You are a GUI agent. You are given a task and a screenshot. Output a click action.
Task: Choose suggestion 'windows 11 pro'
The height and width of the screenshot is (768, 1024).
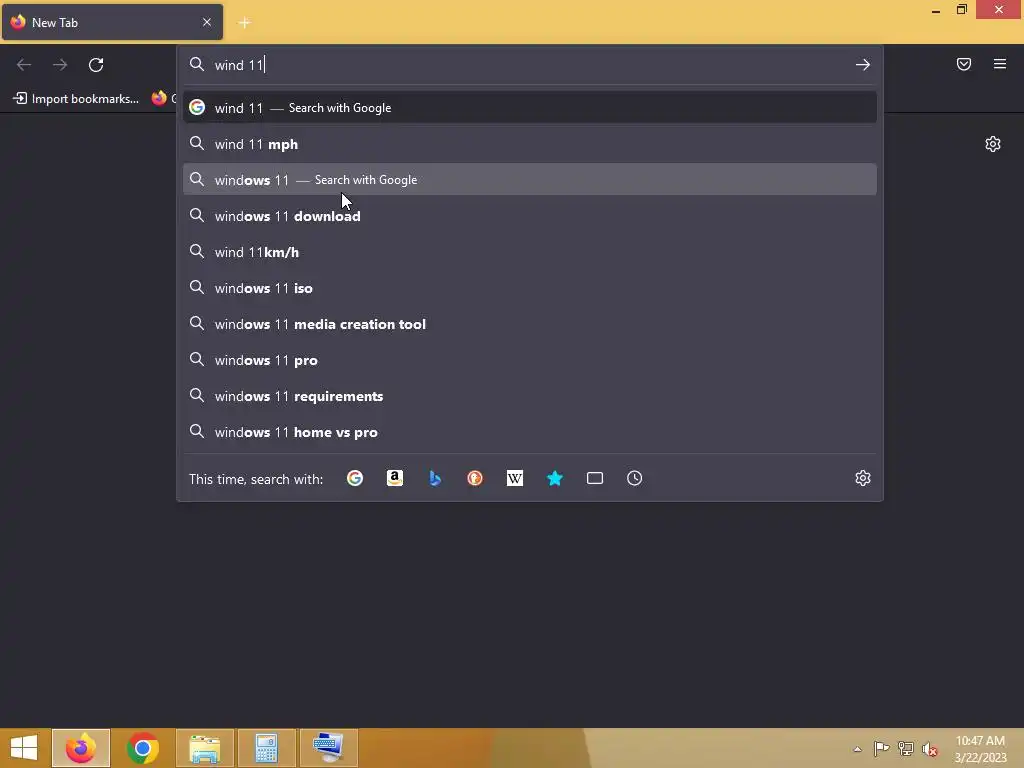530,360
